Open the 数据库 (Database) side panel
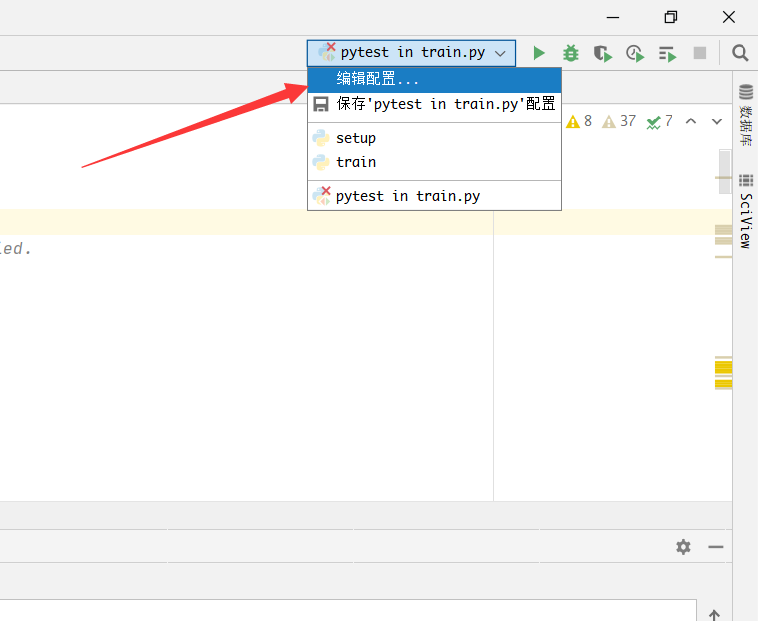 (x=746, y=115)
